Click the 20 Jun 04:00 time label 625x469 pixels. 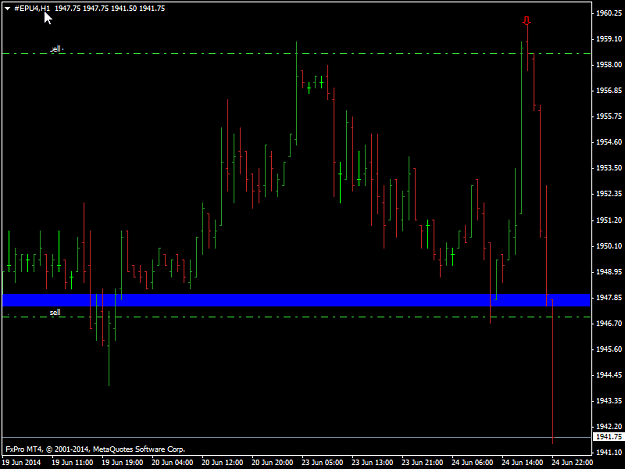point(172,463)
